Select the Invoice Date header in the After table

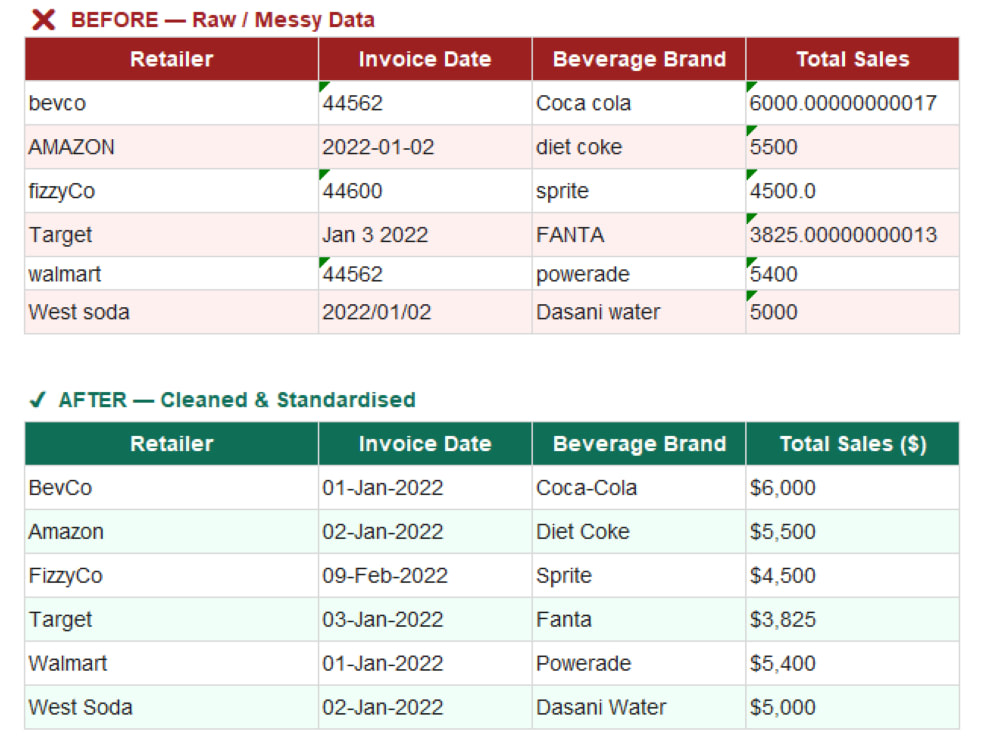pos(425,444)
